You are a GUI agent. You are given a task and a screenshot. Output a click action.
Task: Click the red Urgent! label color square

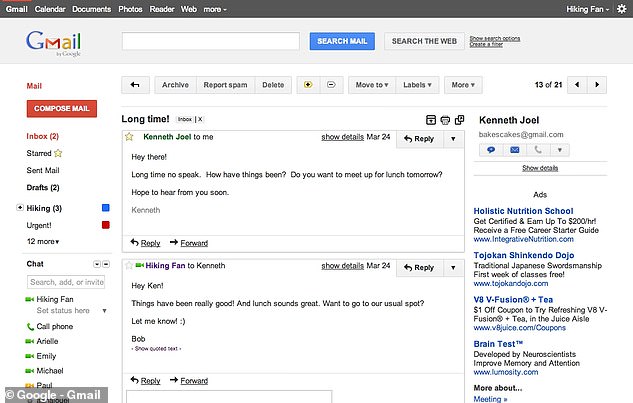106,225
